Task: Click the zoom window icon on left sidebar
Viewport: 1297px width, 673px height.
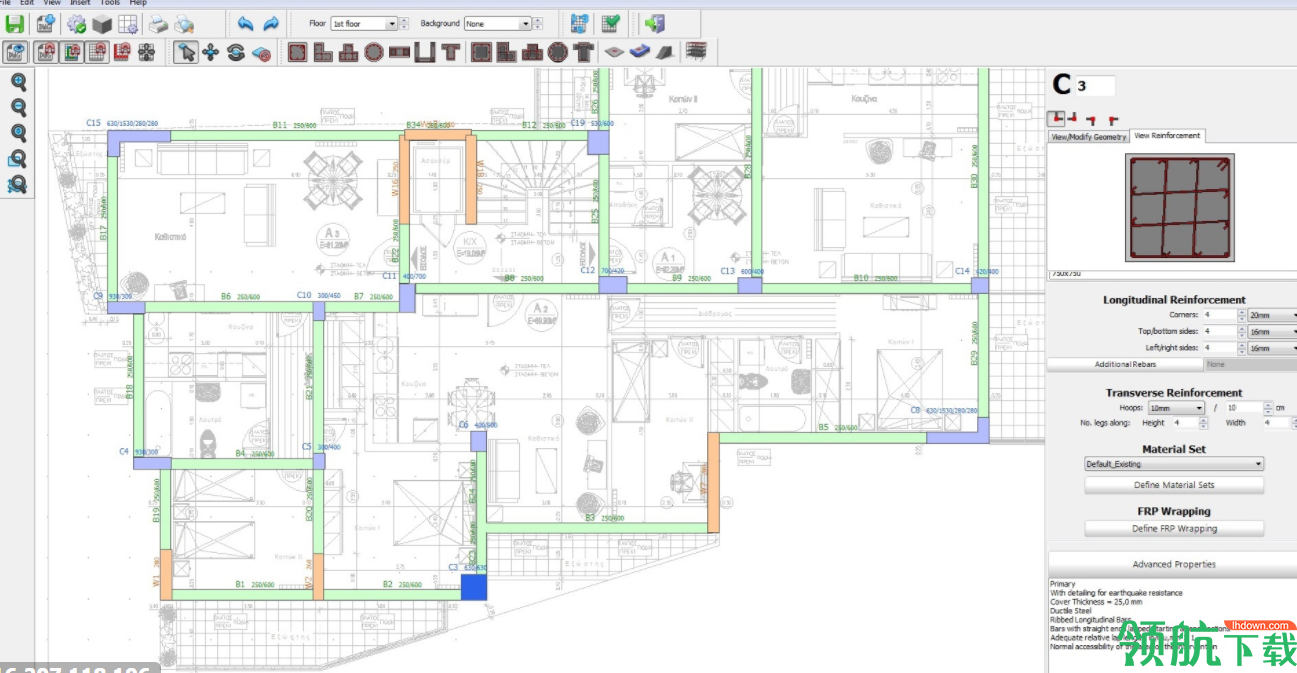Action: 17,159
